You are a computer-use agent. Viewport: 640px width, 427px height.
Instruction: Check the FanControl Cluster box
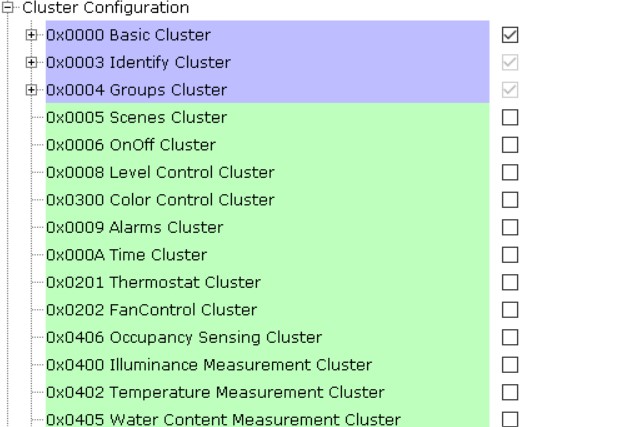coord(510,310)
